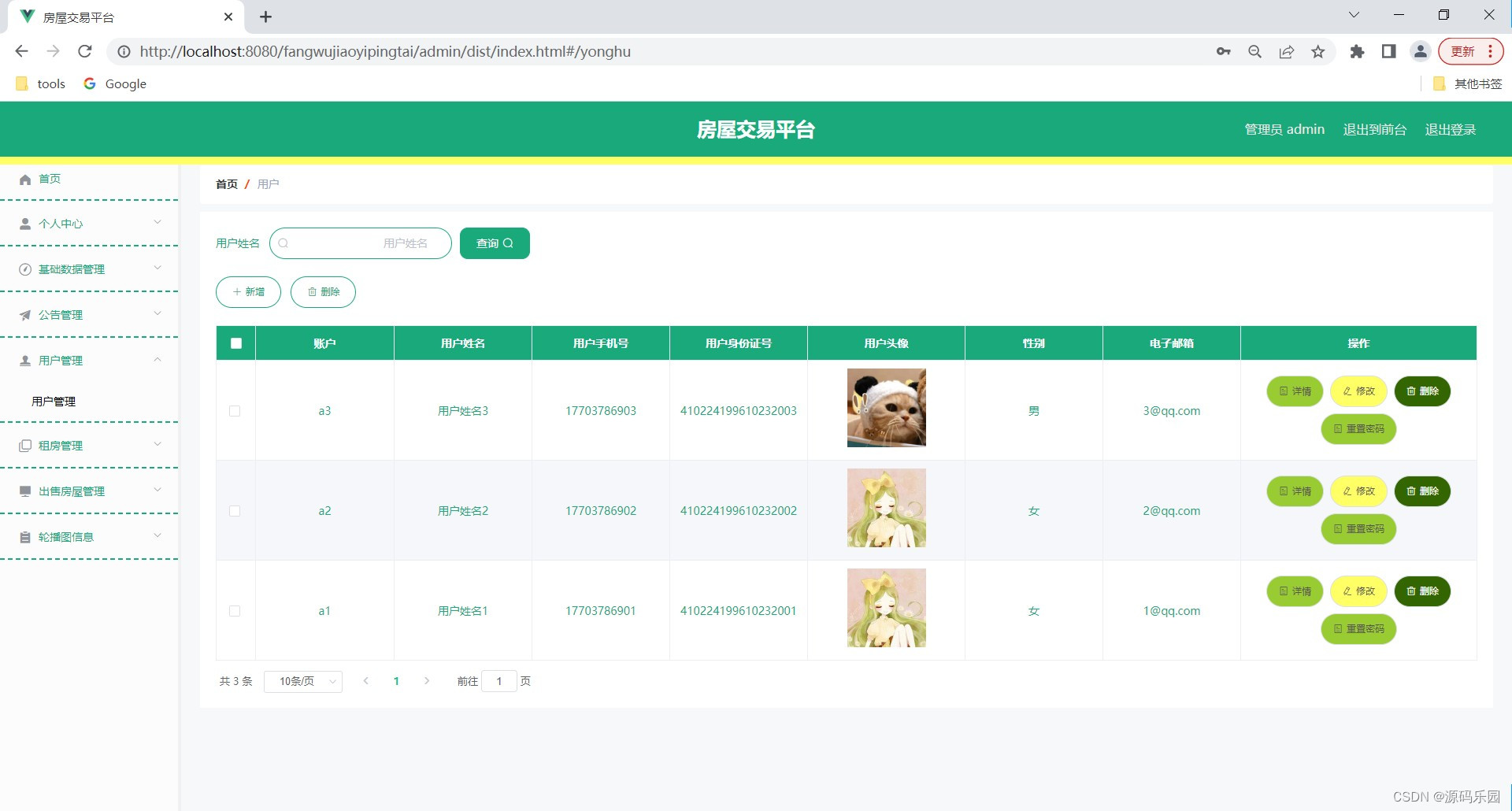The image size is (1512, 811).
Task: Check the checkbox for account a1
Action: click(235, 610)
